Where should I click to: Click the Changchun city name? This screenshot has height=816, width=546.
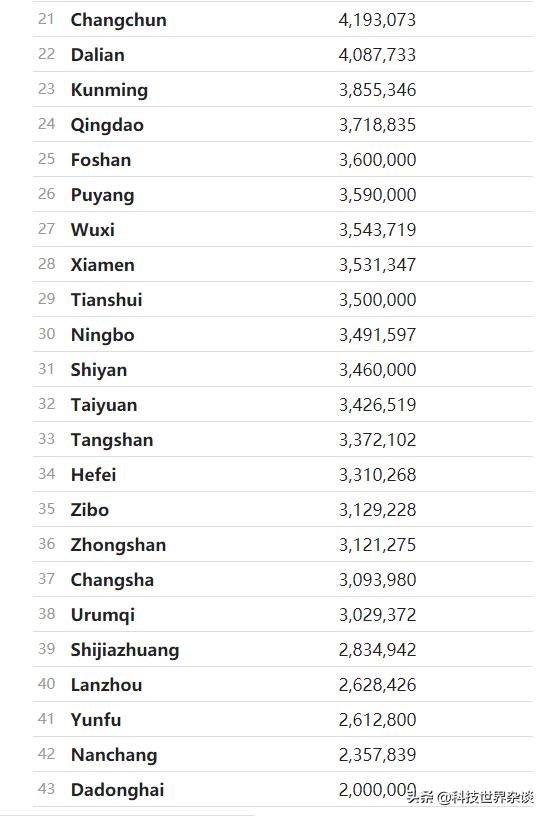click(119, 20)
